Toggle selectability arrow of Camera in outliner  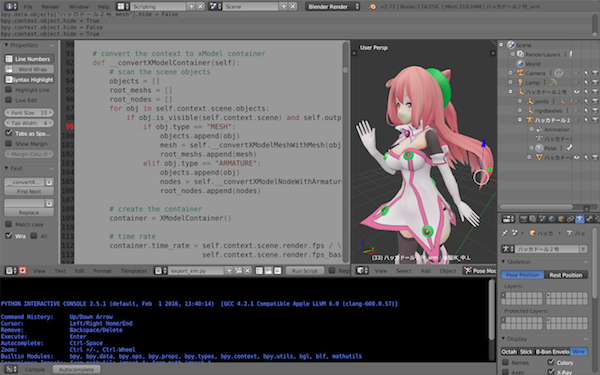click(586, 73)
